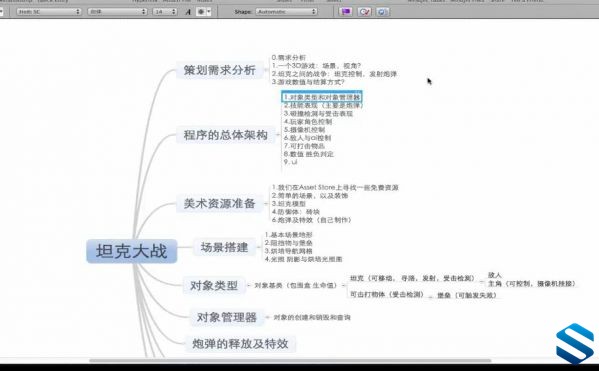Collapse the 场景搭建 branch
This screenshot has height=371, width=599.
259,247
